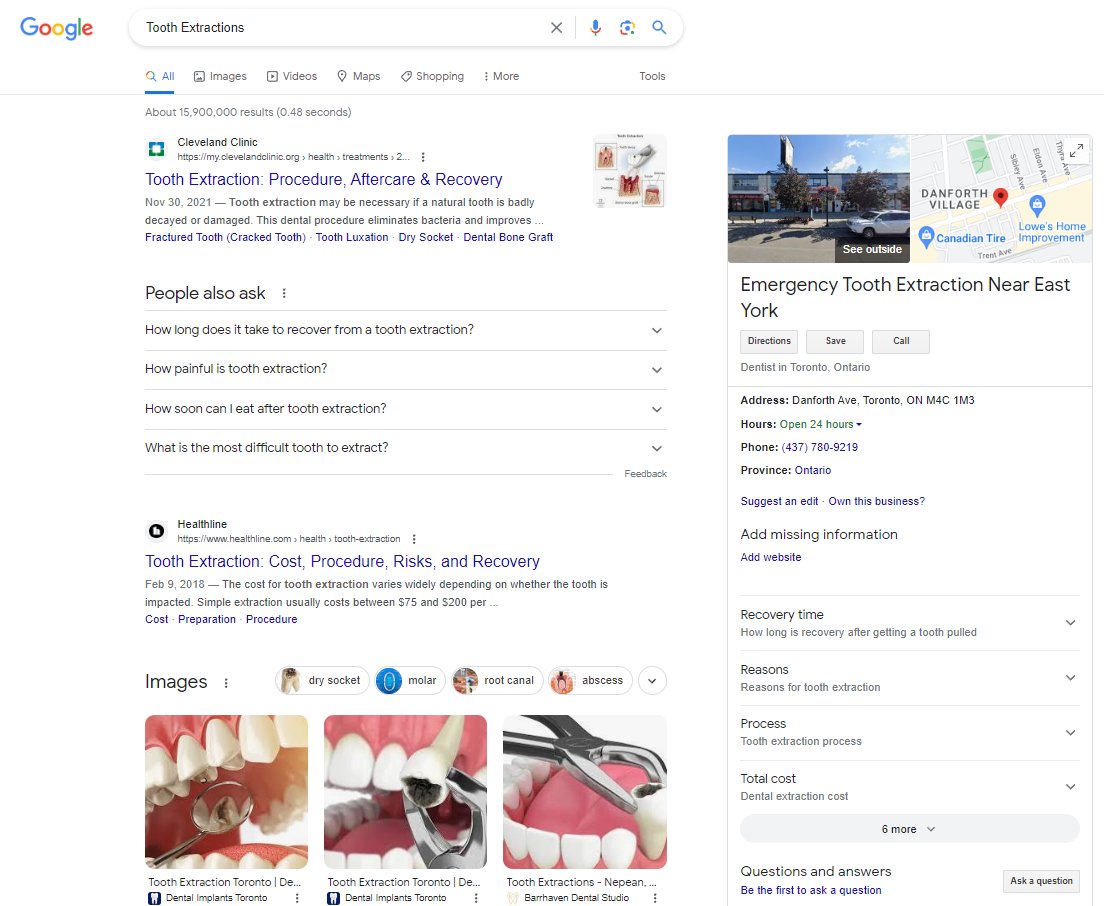Image resolution: width=1104 pixels, height=906 pixels.
Task: Filter images by 'molar' chip
Action: (410, 681)
